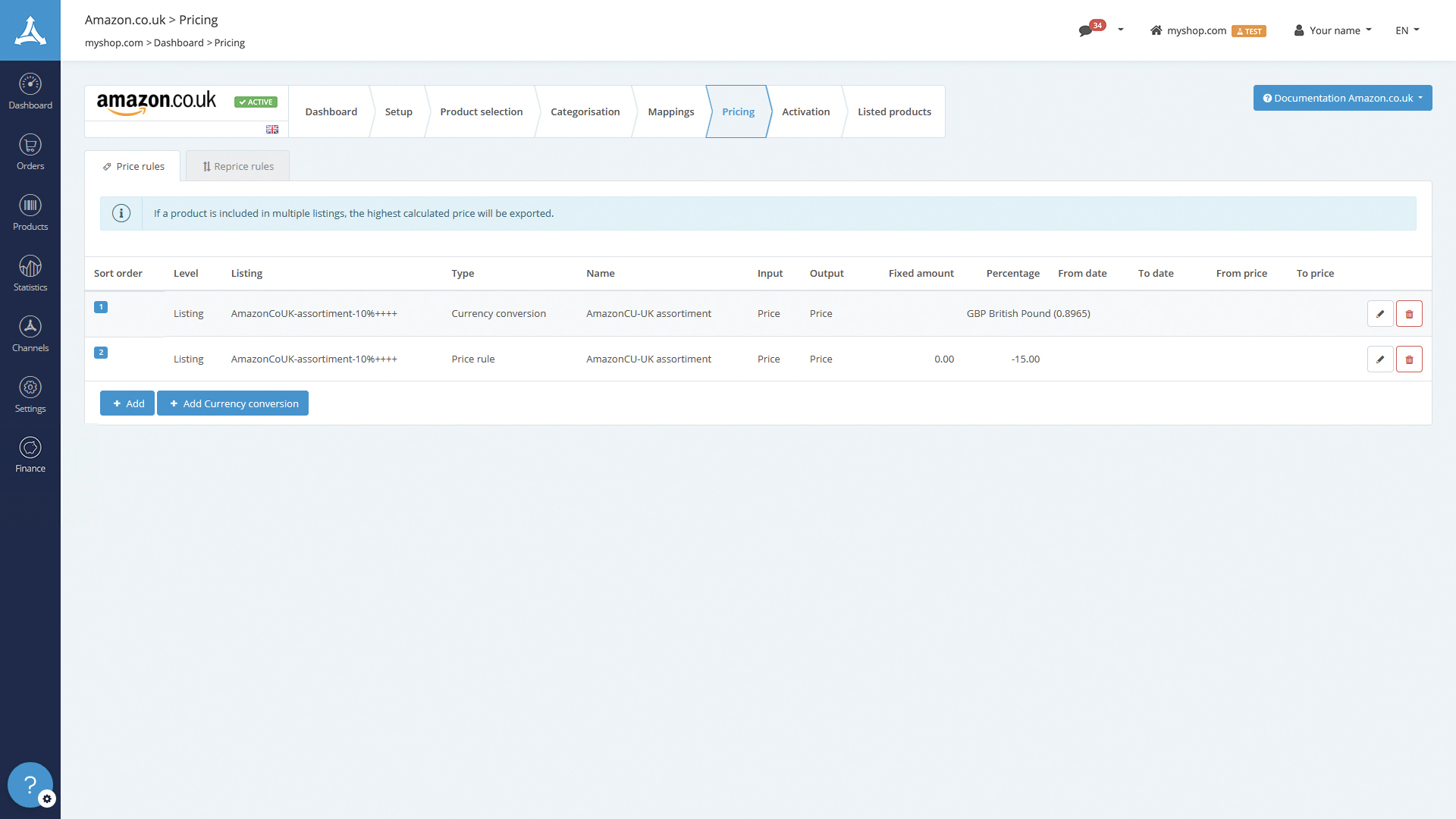Open the EN language dropdown
The image size is (1456, 819).
[1406, 30]
